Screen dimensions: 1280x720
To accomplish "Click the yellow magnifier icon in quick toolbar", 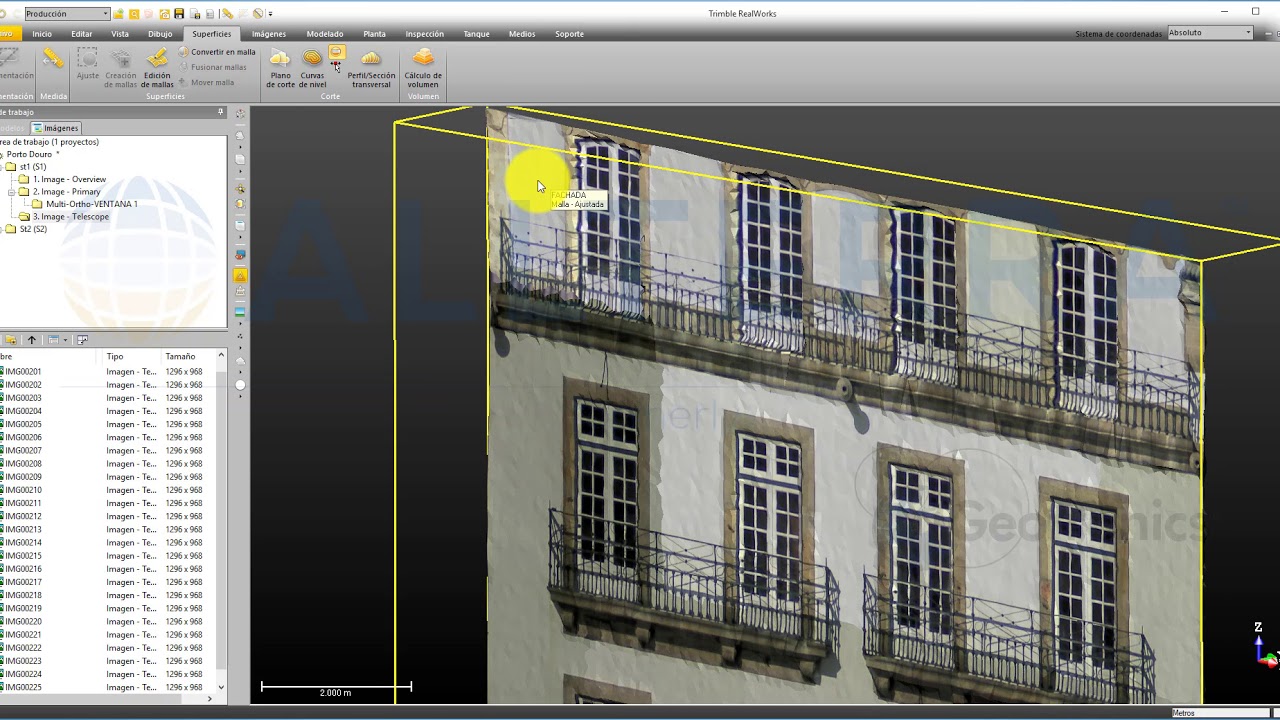I will [134, 14].
